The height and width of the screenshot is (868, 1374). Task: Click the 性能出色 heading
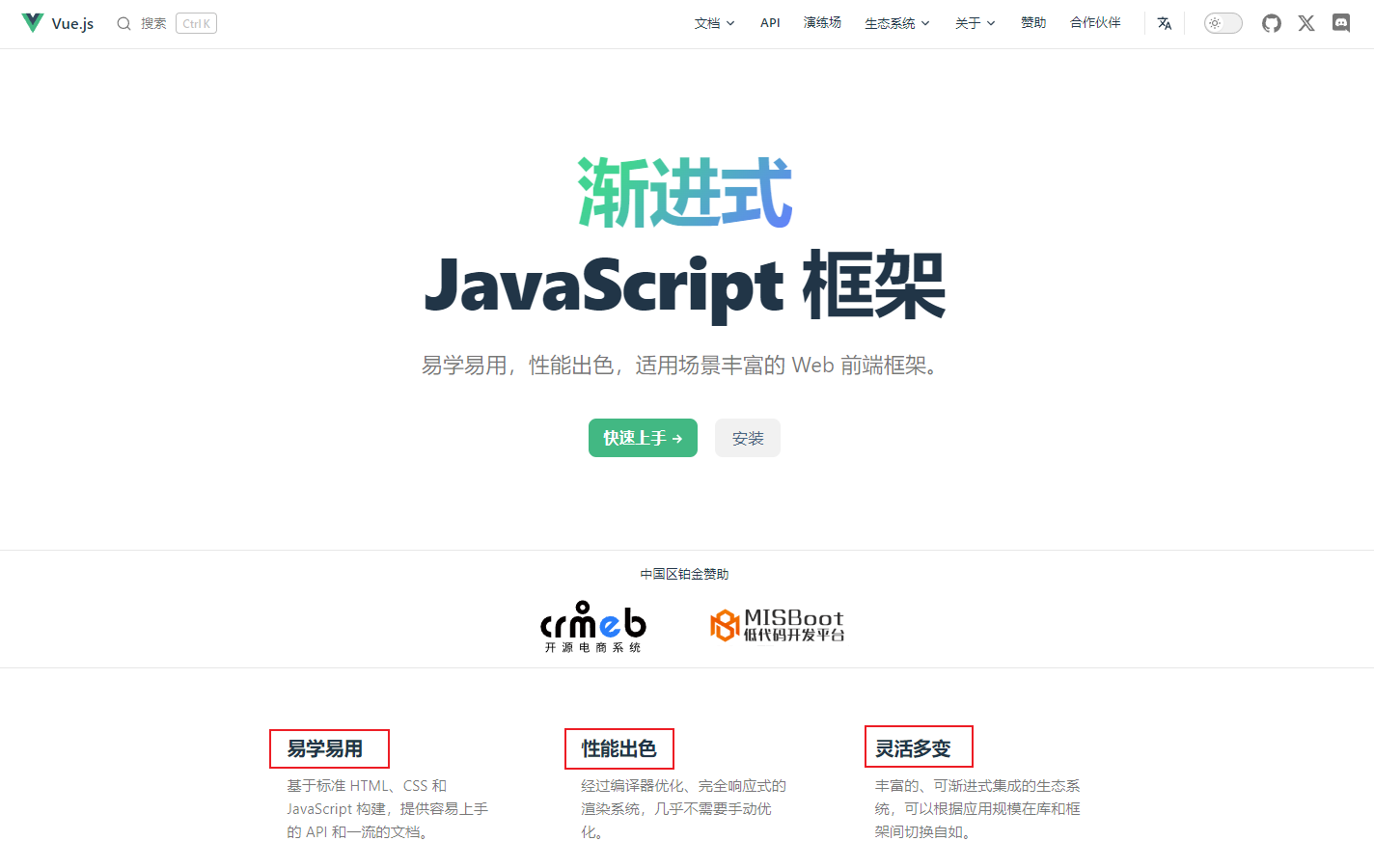[618, 748]
